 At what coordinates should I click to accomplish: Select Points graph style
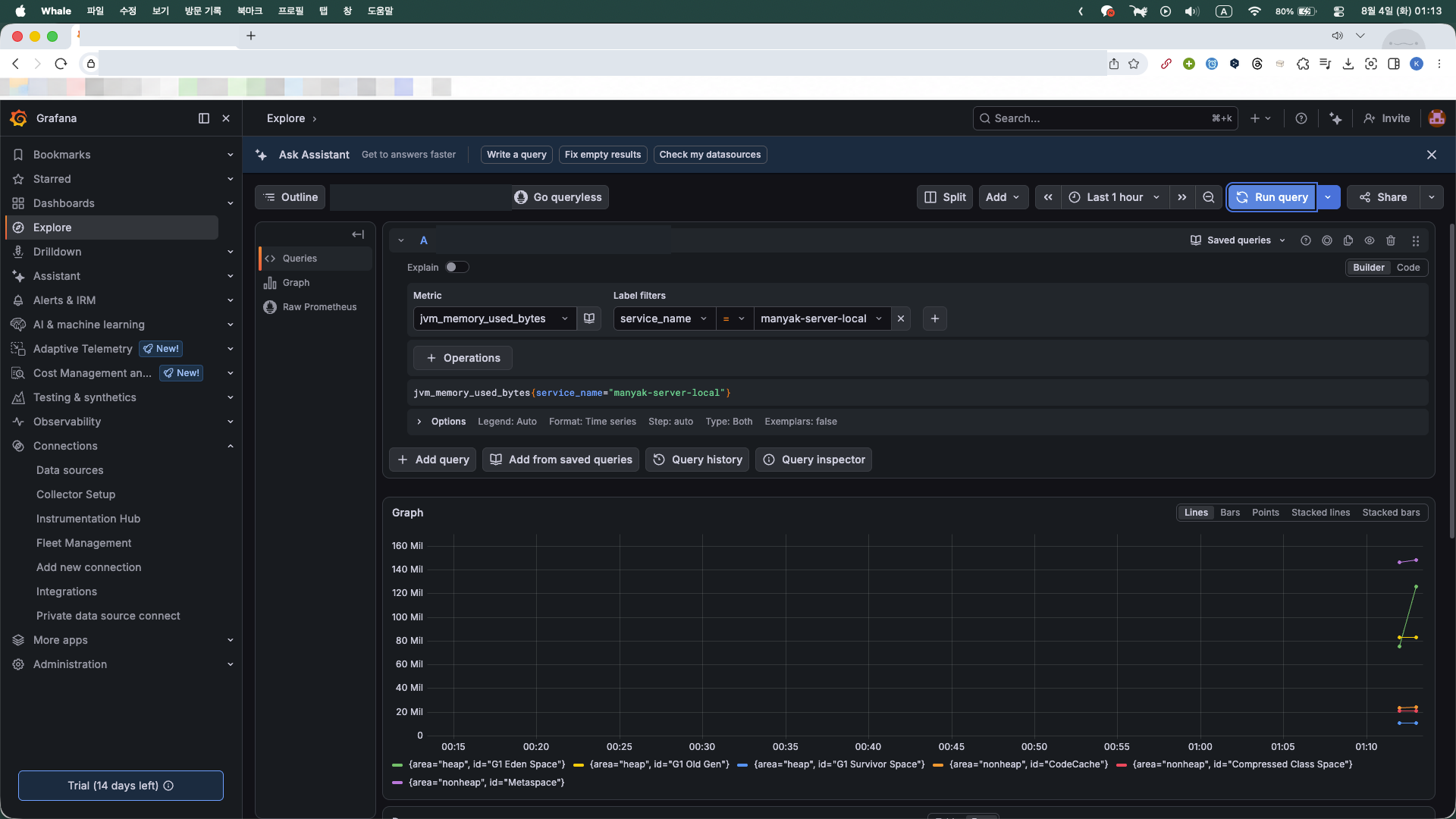(1266, 513)
